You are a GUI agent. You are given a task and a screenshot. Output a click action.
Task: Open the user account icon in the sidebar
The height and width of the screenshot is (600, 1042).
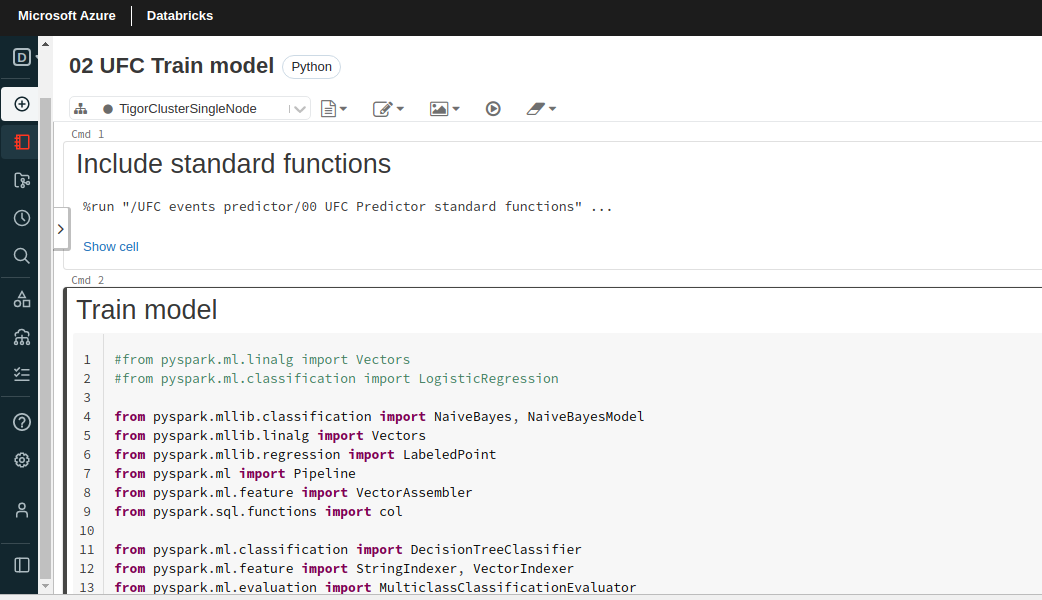click(x=22, y=510)
